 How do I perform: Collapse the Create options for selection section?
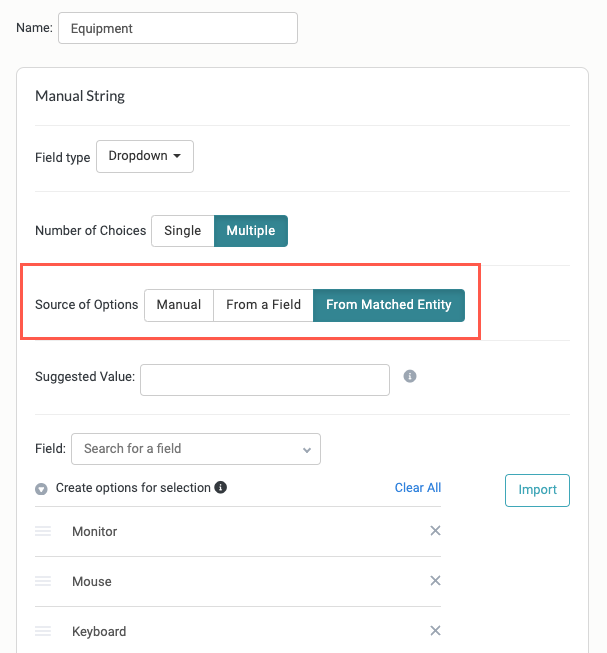(x=41, y=489)
